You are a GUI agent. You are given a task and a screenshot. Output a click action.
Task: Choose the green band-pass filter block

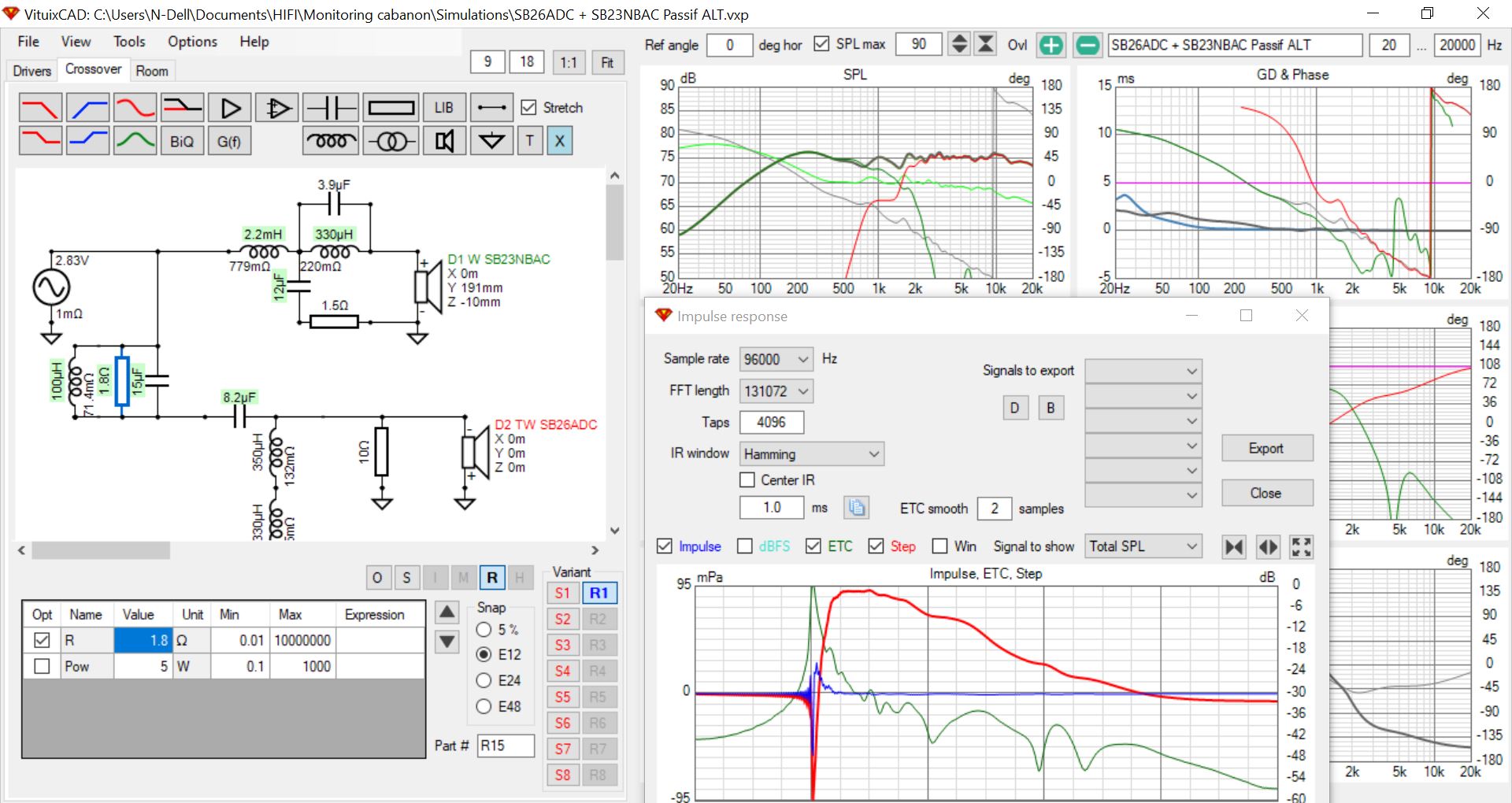[135, 142]
